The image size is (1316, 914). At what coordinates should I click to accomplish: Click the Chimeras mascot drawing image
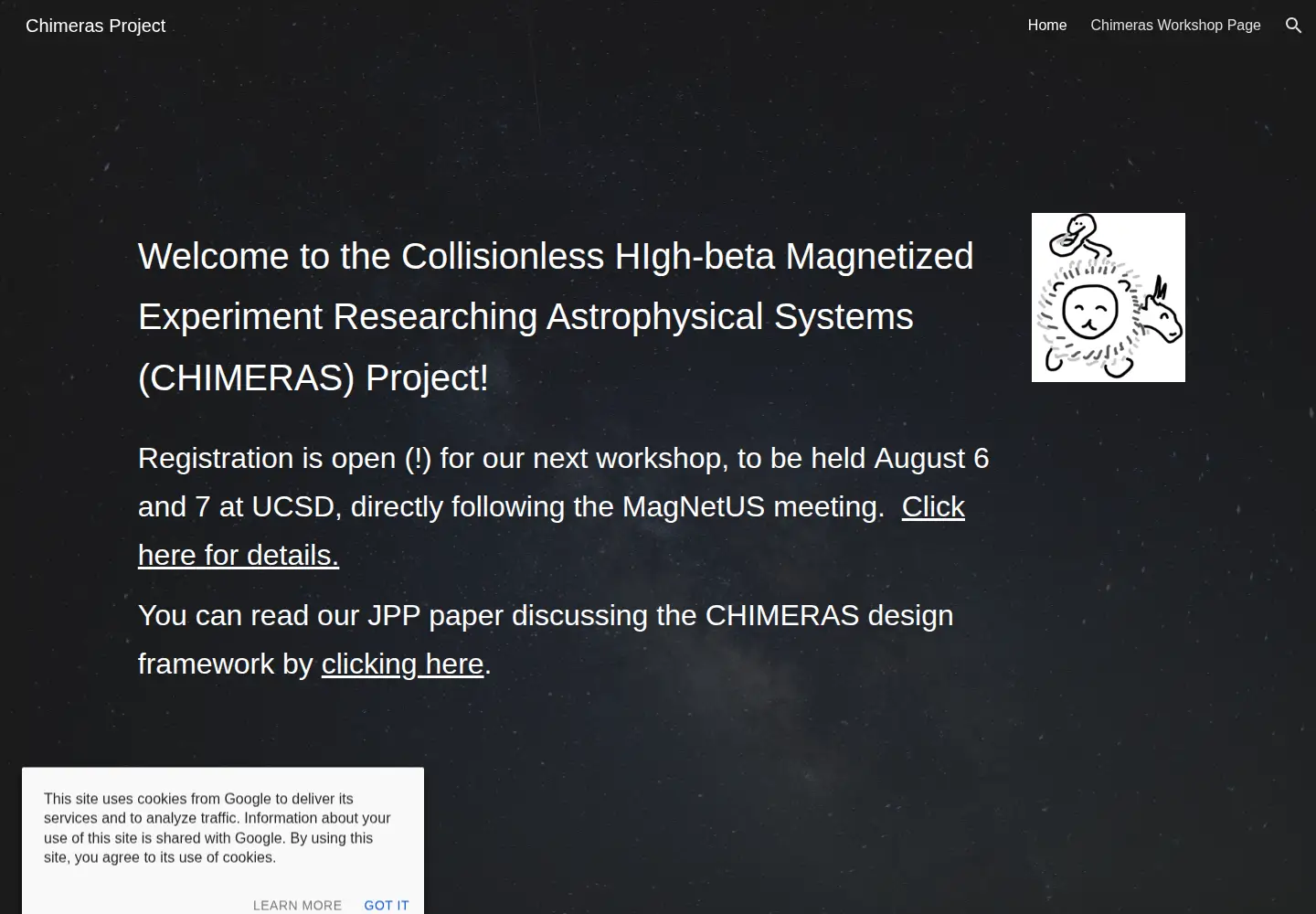pyautogui.click(x=1109, y=297)
